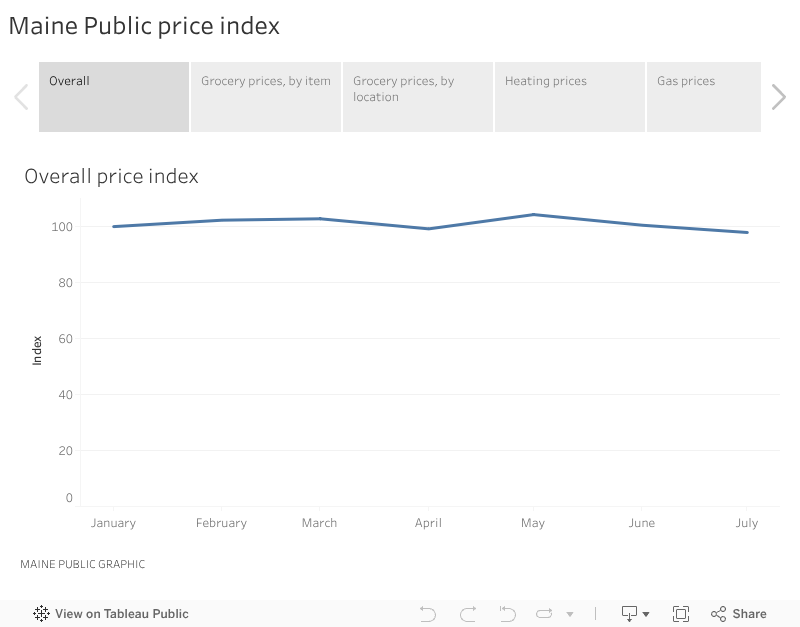800x627 pixels.
Task: Click the redo arrow icon
Action: (x=467, y=614)
